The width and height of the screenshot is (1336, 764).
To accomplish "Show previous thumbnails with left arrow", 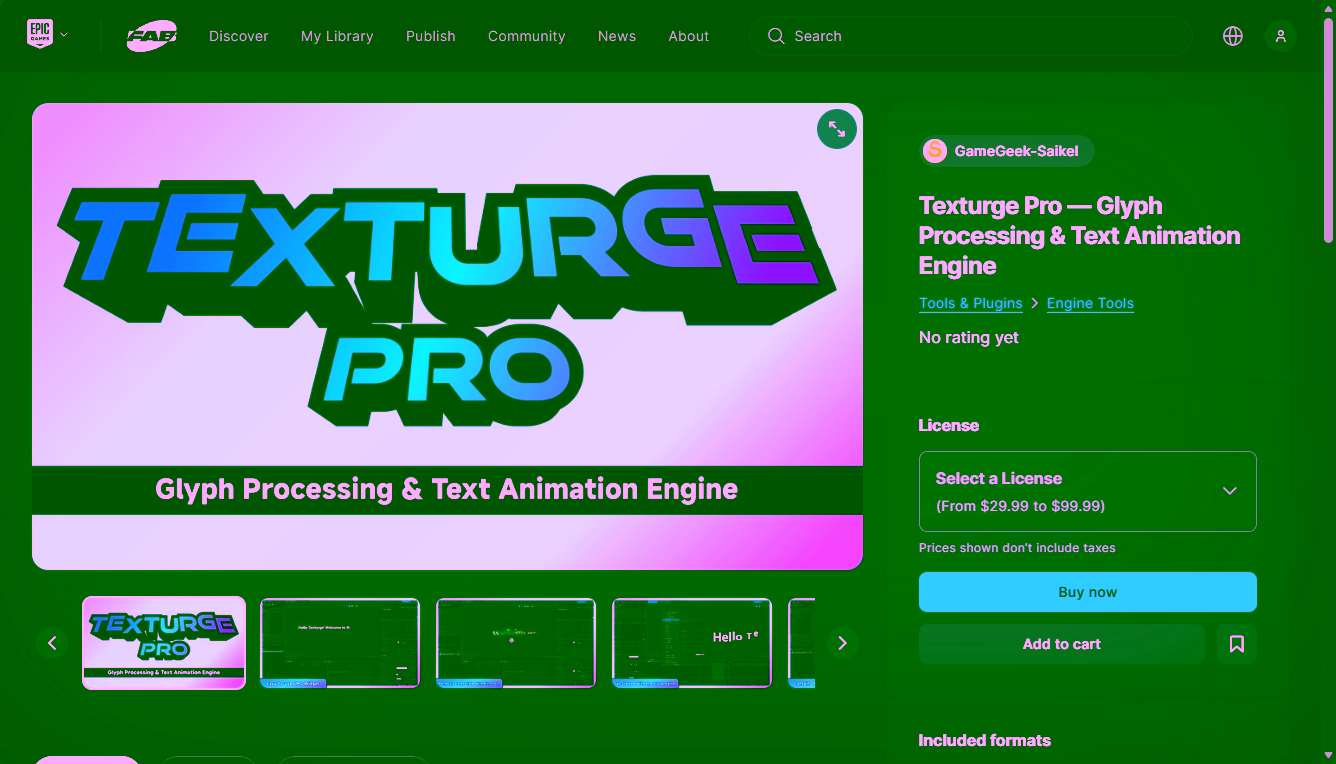I will [52, 643].
